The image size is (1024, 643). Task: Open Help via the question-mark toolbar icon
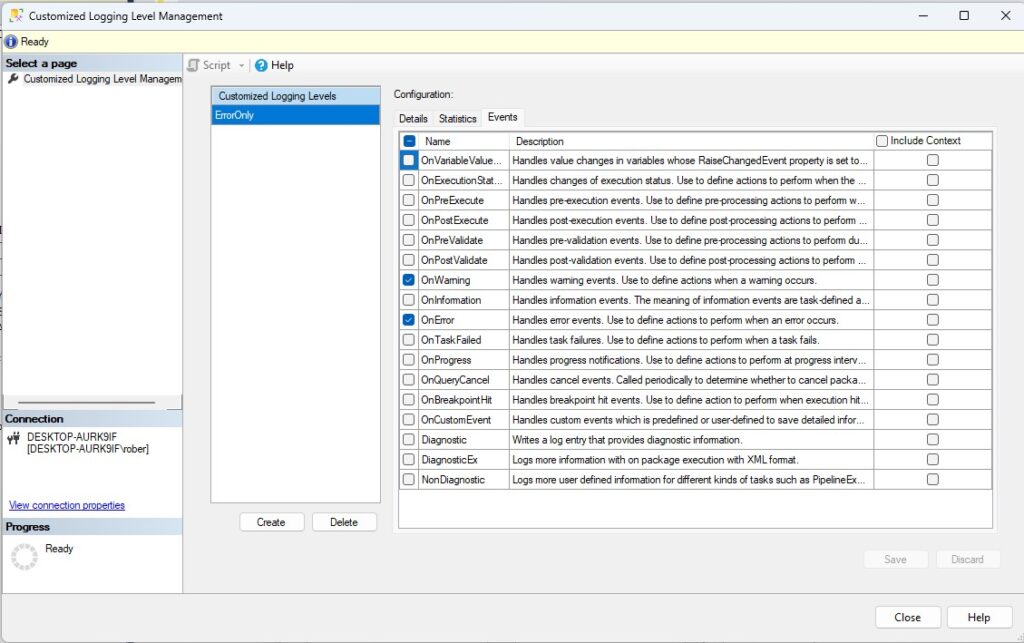pyautogui.click(x=261, y=65)
